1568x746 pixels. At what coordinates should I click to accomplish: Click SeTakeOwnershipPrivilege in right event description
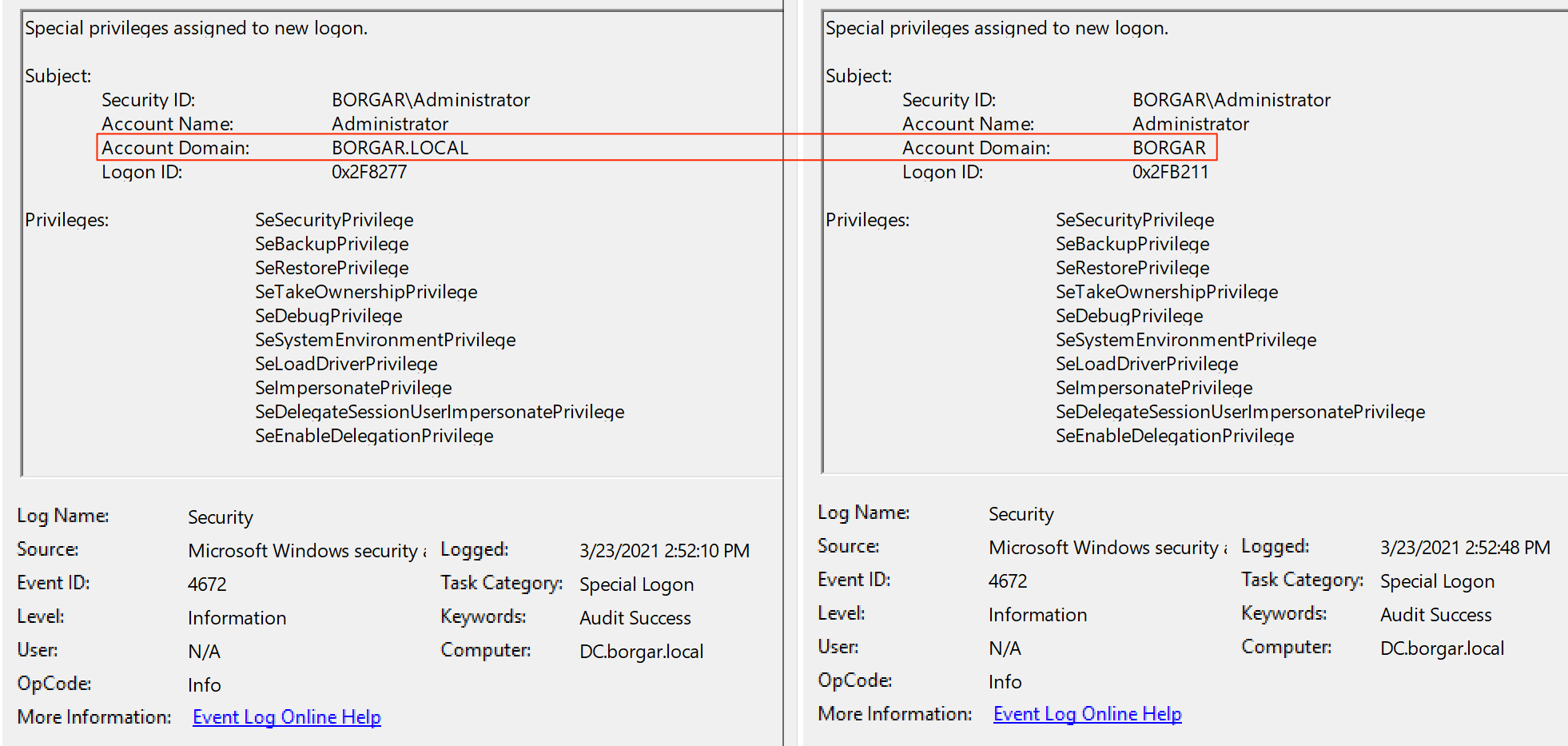[1167, 292]
